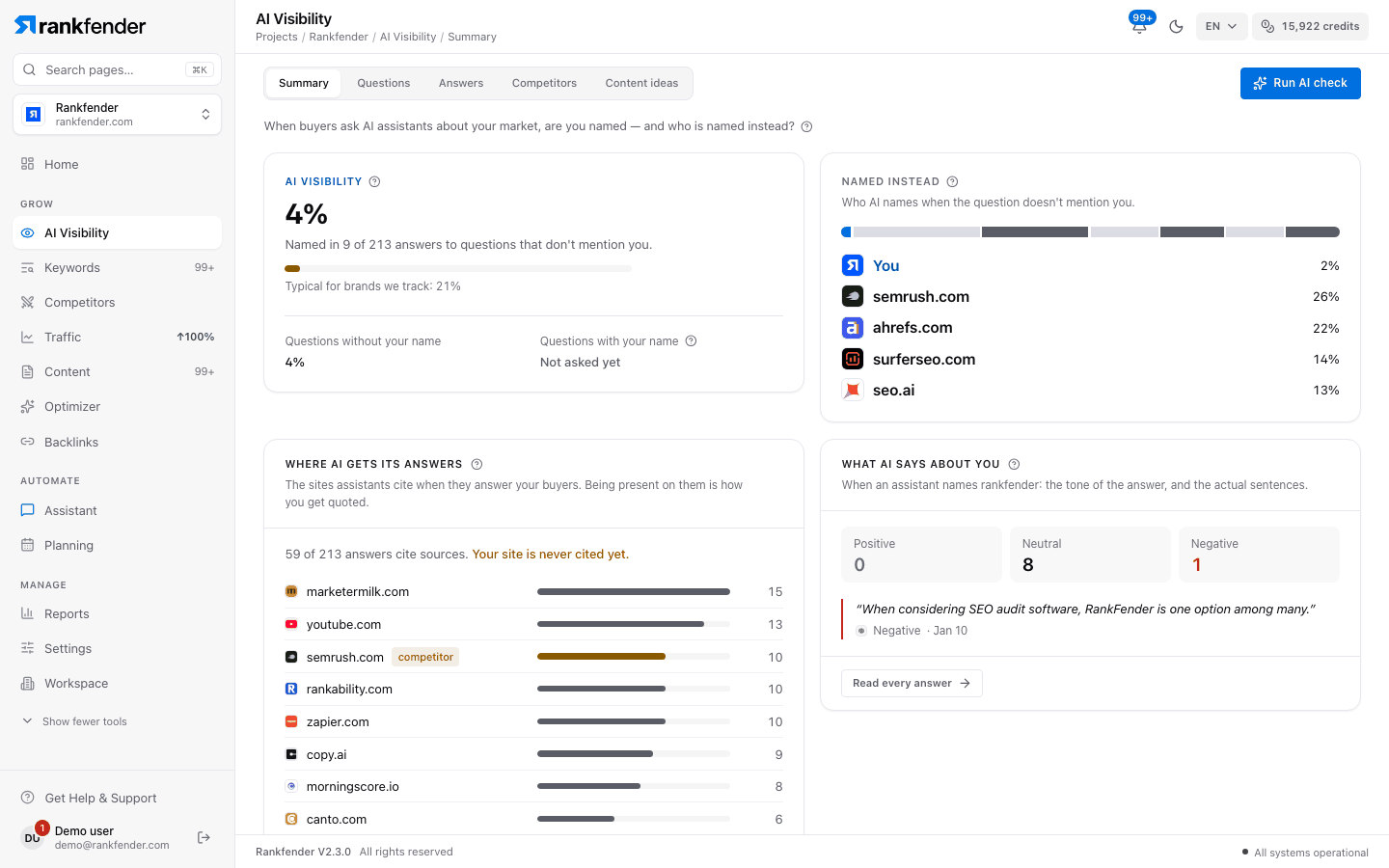Open Traffic sidebar item
This screenshot has height=868, width=1389.
pos(117,337)
